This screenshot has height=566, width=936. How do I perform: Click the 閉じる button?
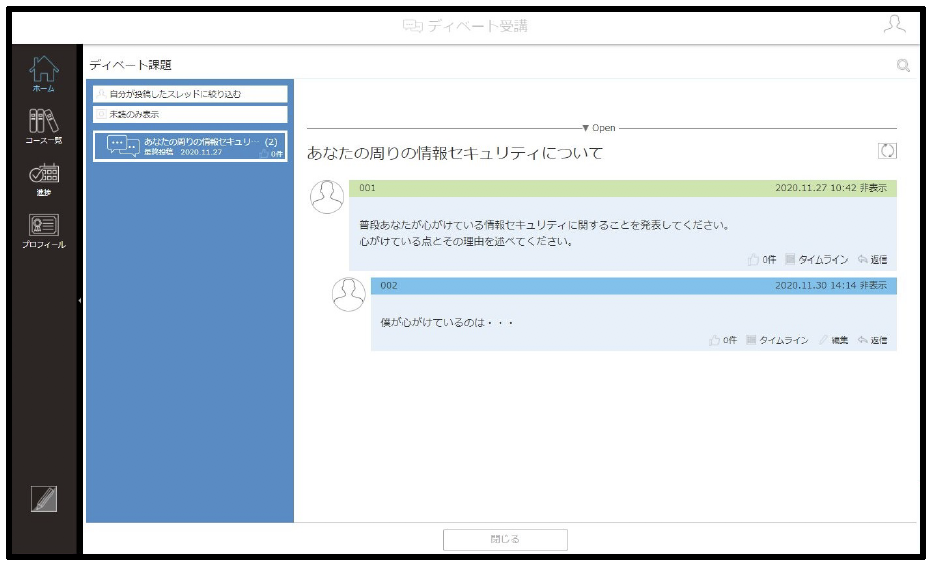[x=505, y=539]
